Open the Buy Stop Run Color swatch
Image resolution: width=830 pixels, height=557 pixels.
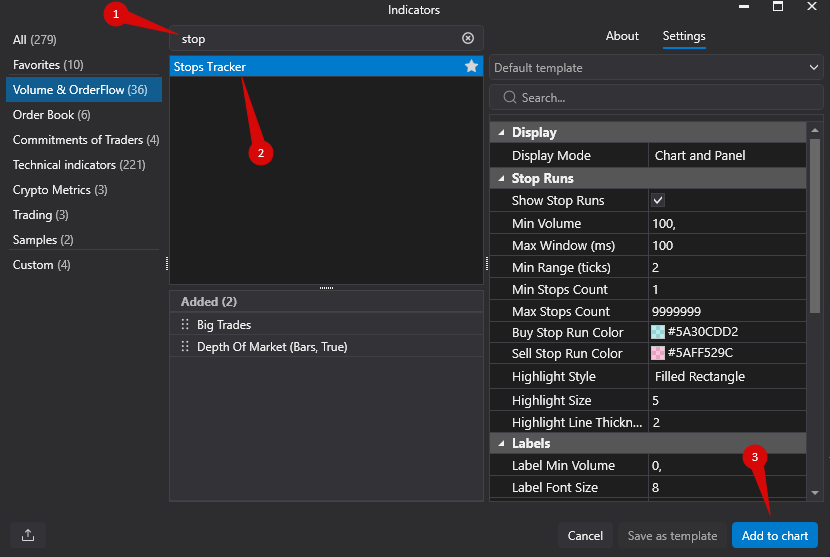pos(657,332)
